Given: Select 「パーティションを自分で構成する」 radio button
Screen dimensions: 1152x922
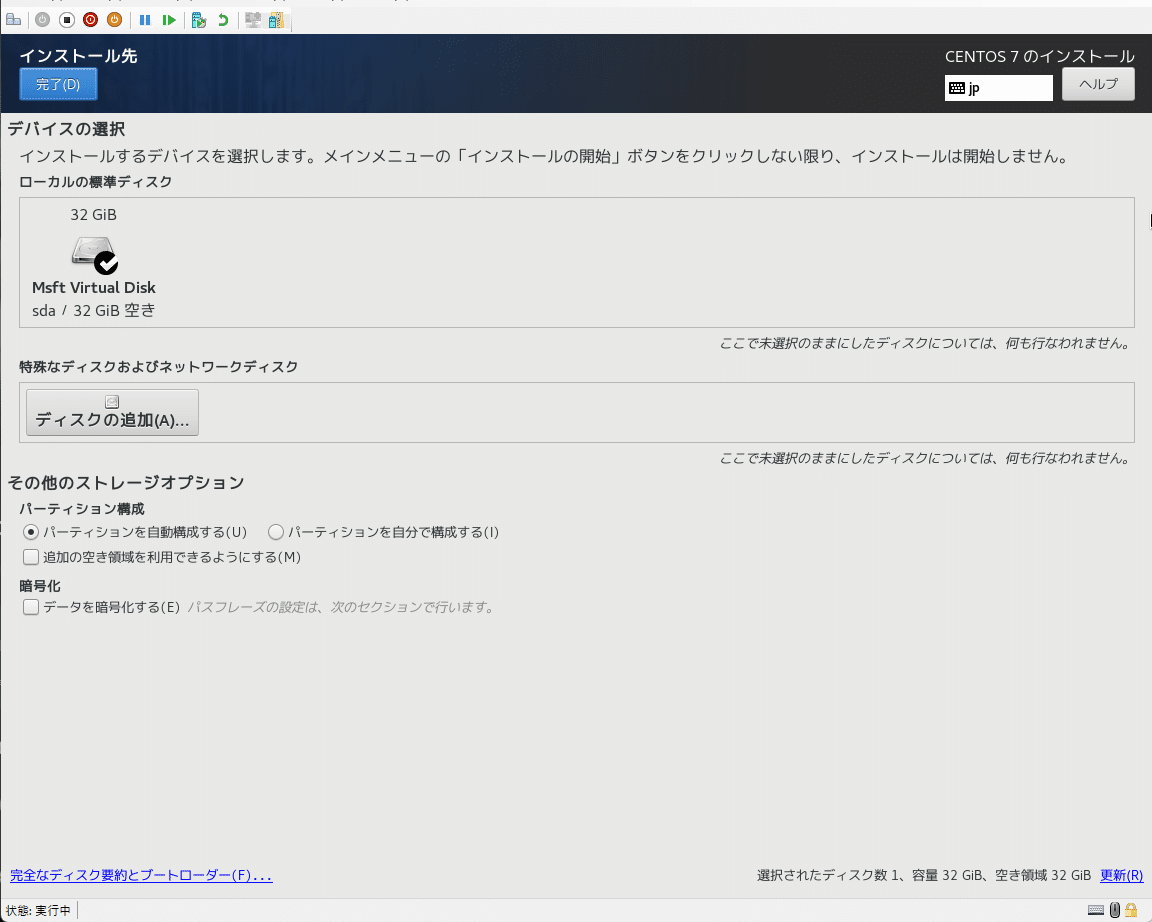Looking at the screenshot, I should click(276, 532).
